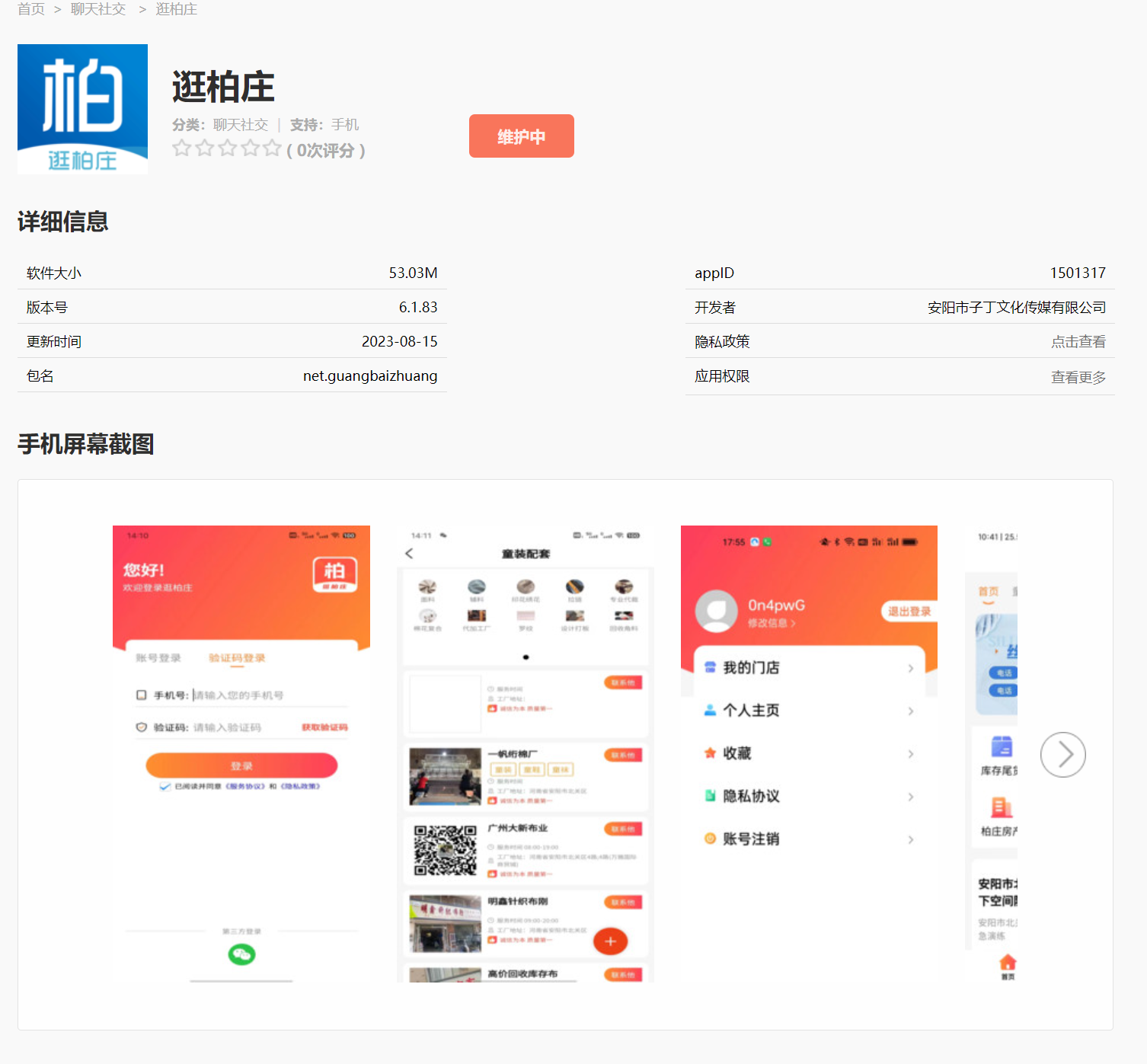Click the 一帆绗棉厂 listing thumbnail
The image size is (1147, 1064).
445,777
